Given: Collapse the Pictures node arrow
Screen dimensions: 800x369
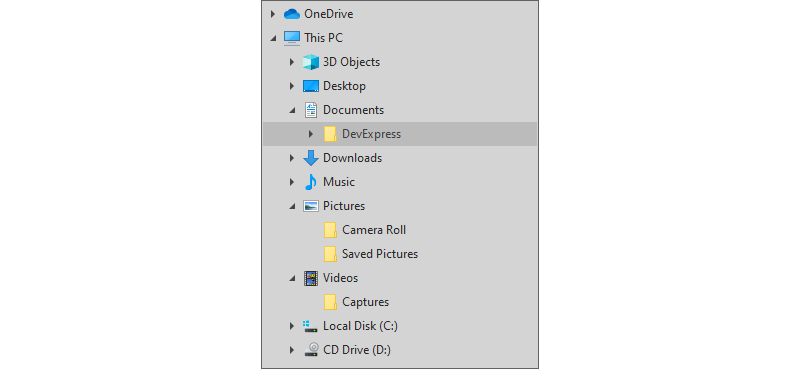Looking at the screenshot, I should click(x=292, y=206).
